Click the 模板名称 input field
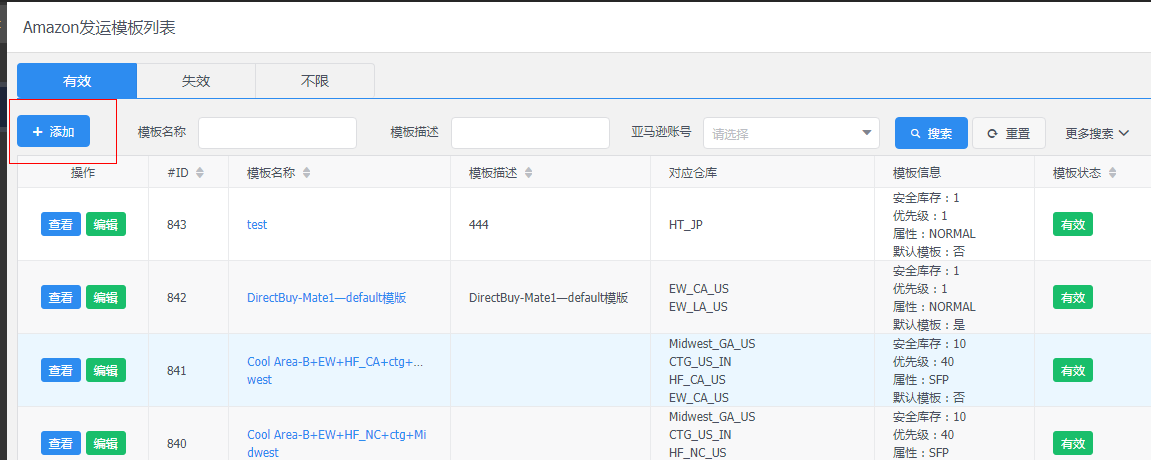Screen dimensions: 1151x460 pyautogui.click(x=277, y=133)
